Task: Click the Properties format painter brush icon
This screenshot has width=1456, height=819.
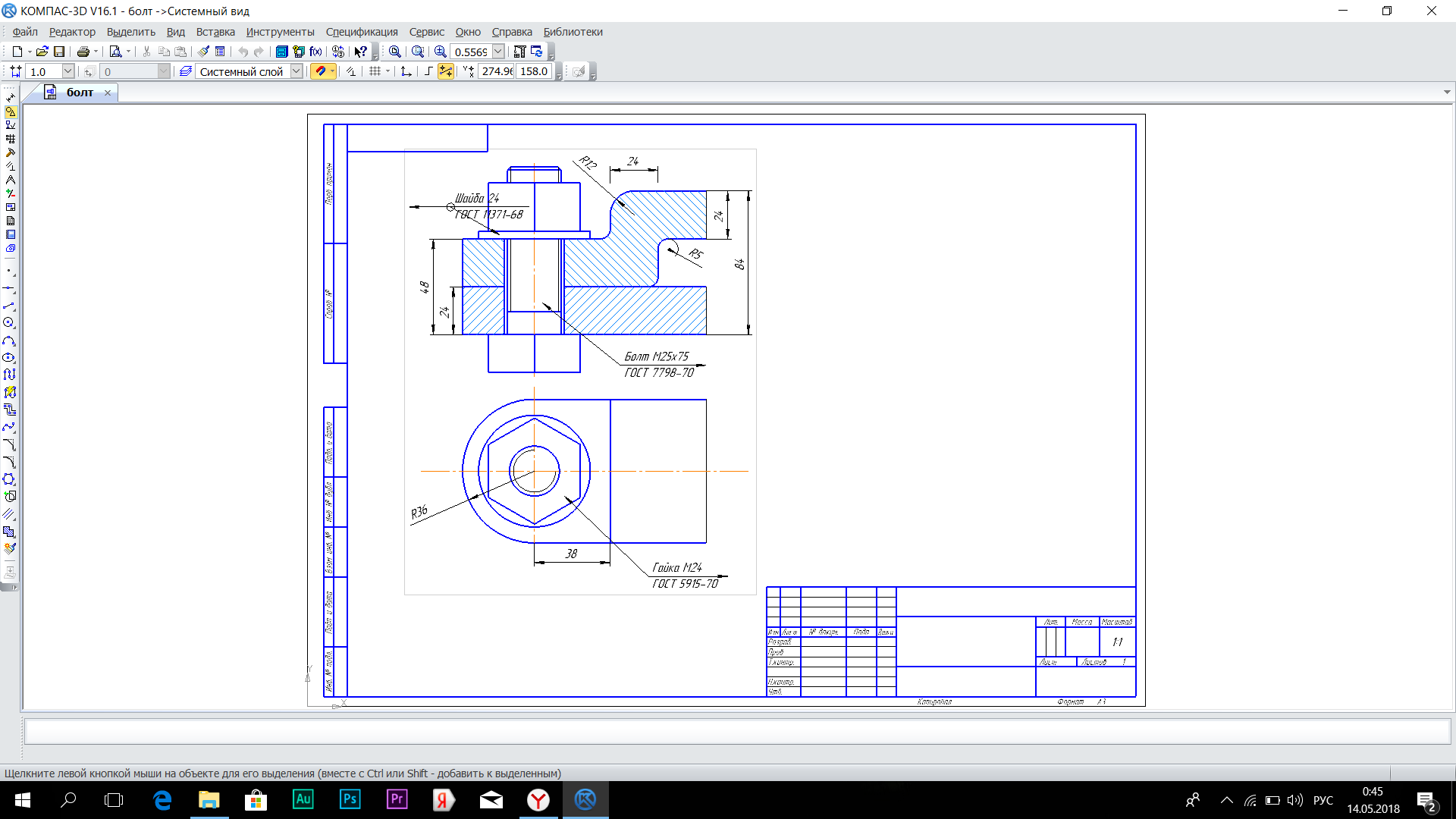Action: (203, 52)
